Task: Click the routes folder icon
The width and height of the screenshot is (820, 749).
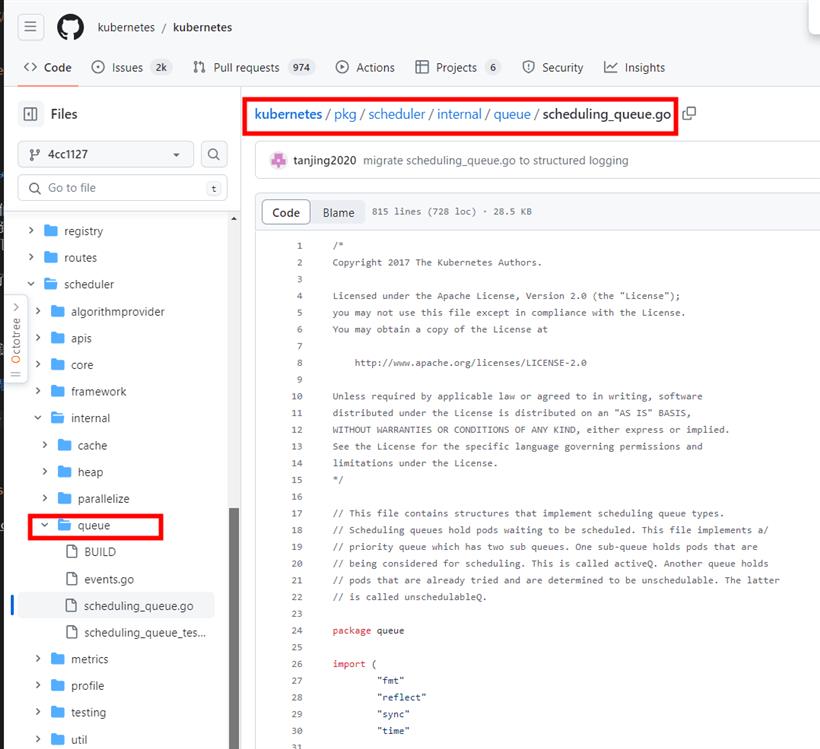Action: (51, 257)
